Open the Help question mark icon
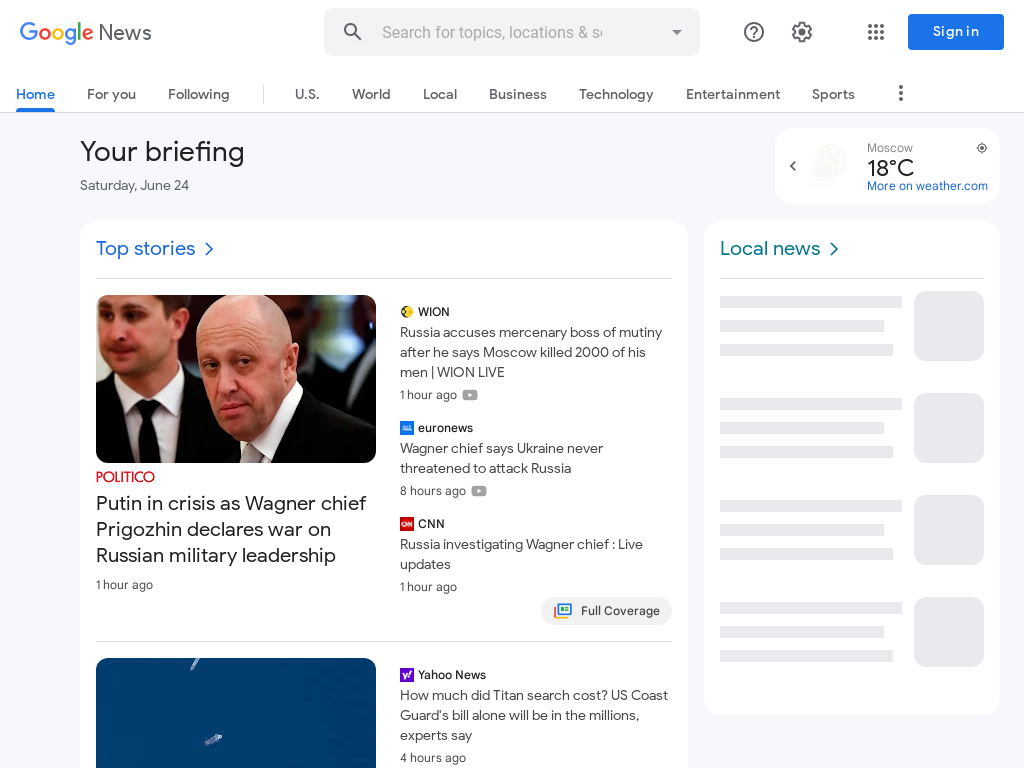The image size is (1024, 768). pos(754,32)
